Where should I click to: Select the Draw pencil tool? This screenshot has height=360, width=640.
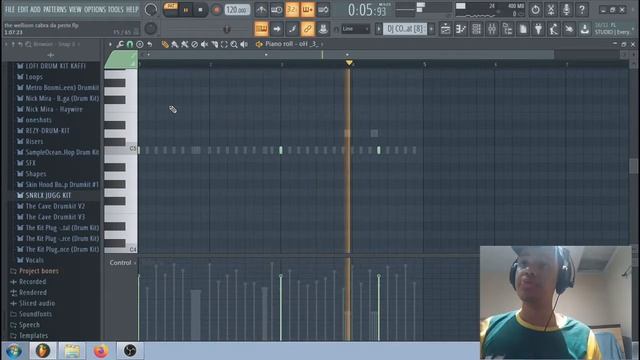pyautogui.click(x=164, y=44)
